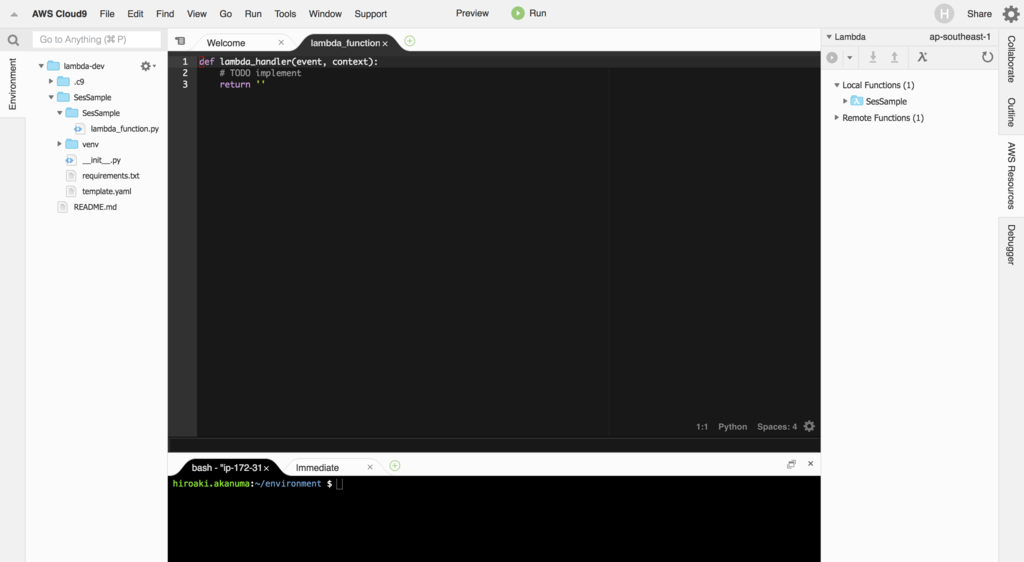This screenshot has width=1024, height=562.
Task: Click the green Run play icon
Action: click(x=518, y=13)
